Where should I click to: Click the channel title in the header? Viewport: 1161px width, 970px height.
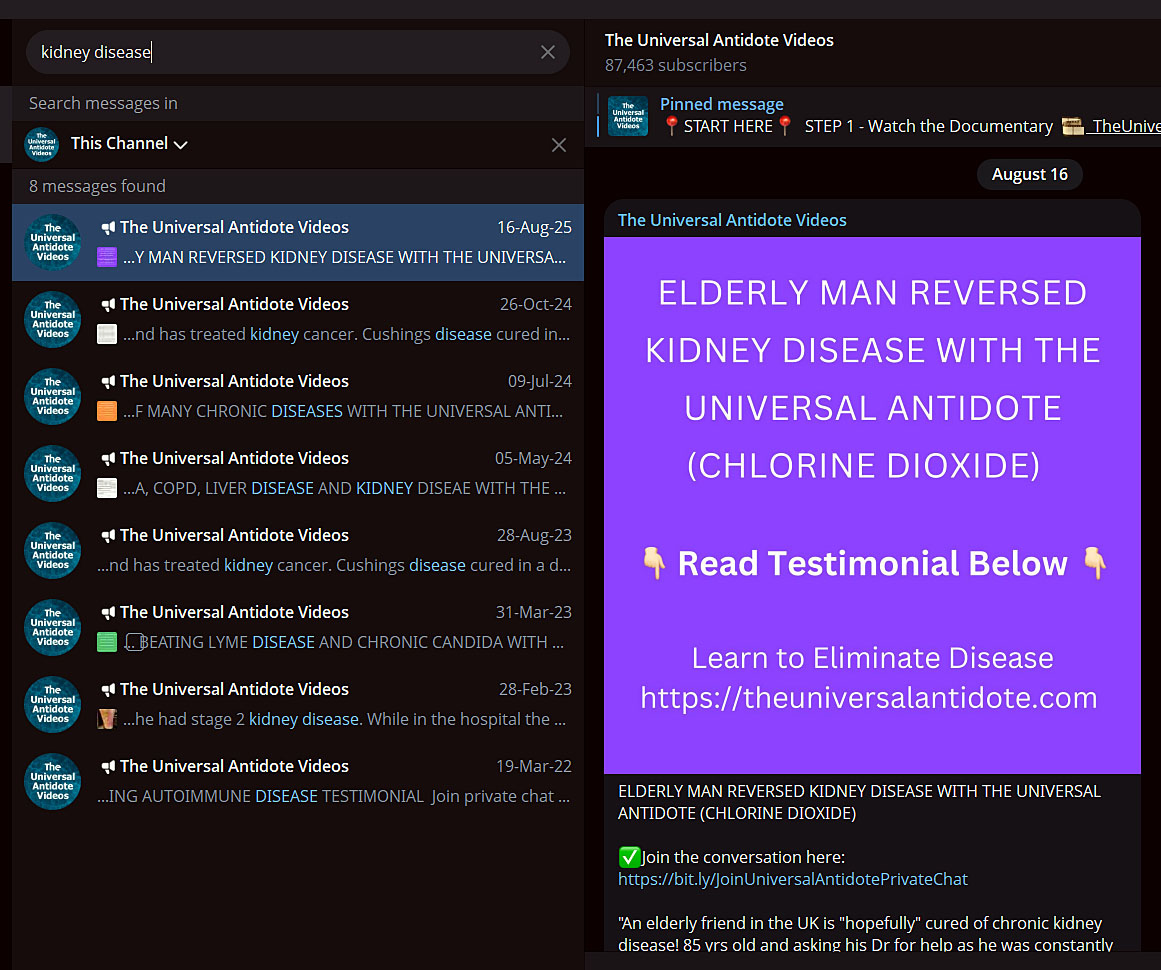[719, 40]
